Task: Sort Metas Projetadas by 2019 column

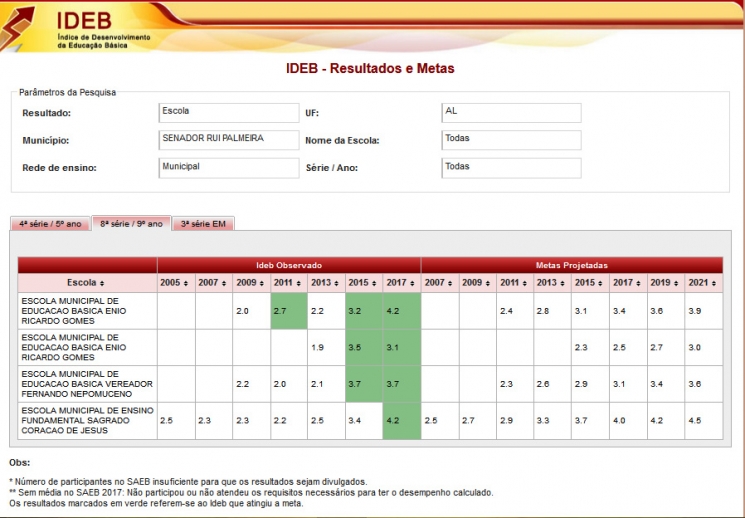Action: click(666, 283)
